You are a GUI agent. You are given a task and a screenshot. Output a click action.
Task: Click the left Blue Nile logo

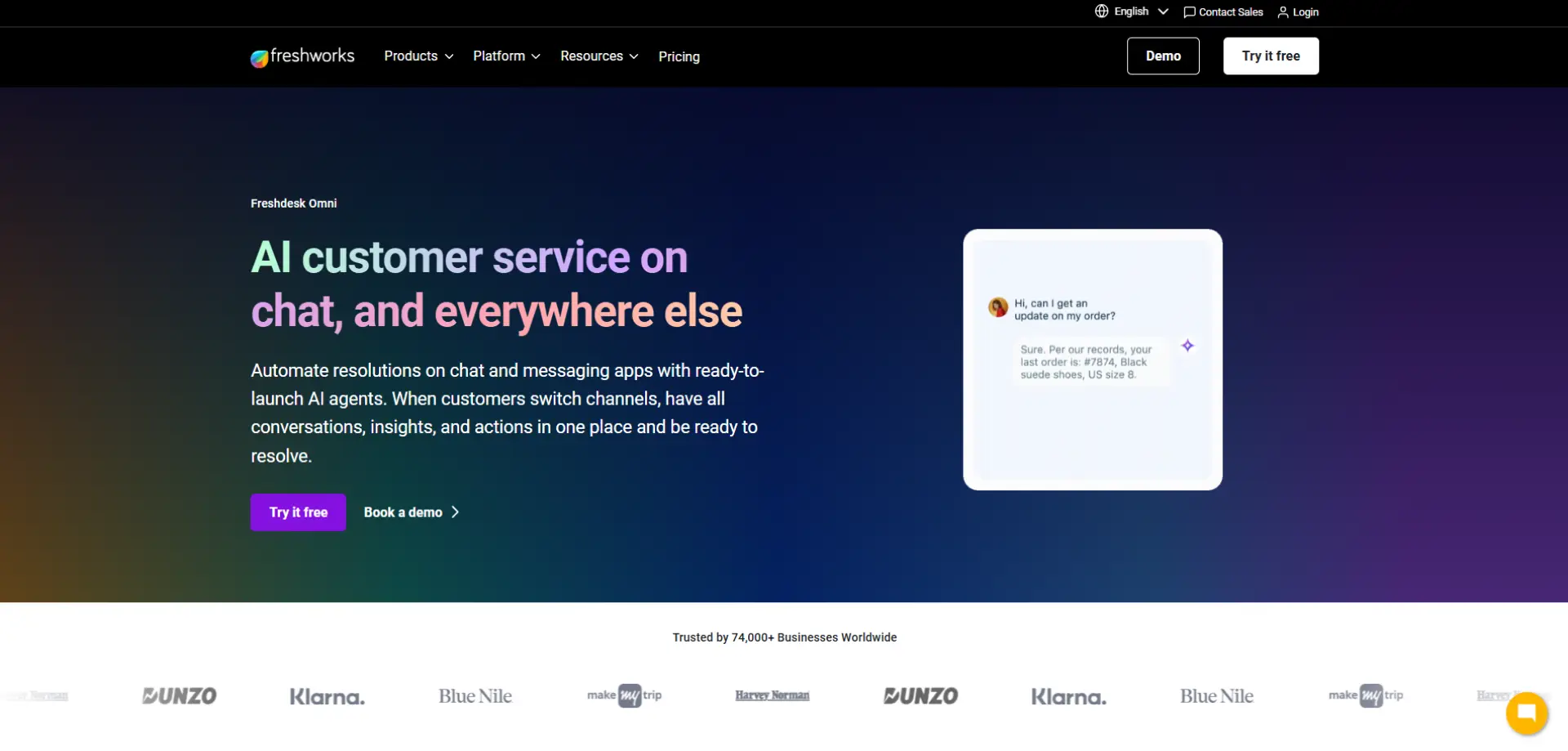click(x=475, y=696)
